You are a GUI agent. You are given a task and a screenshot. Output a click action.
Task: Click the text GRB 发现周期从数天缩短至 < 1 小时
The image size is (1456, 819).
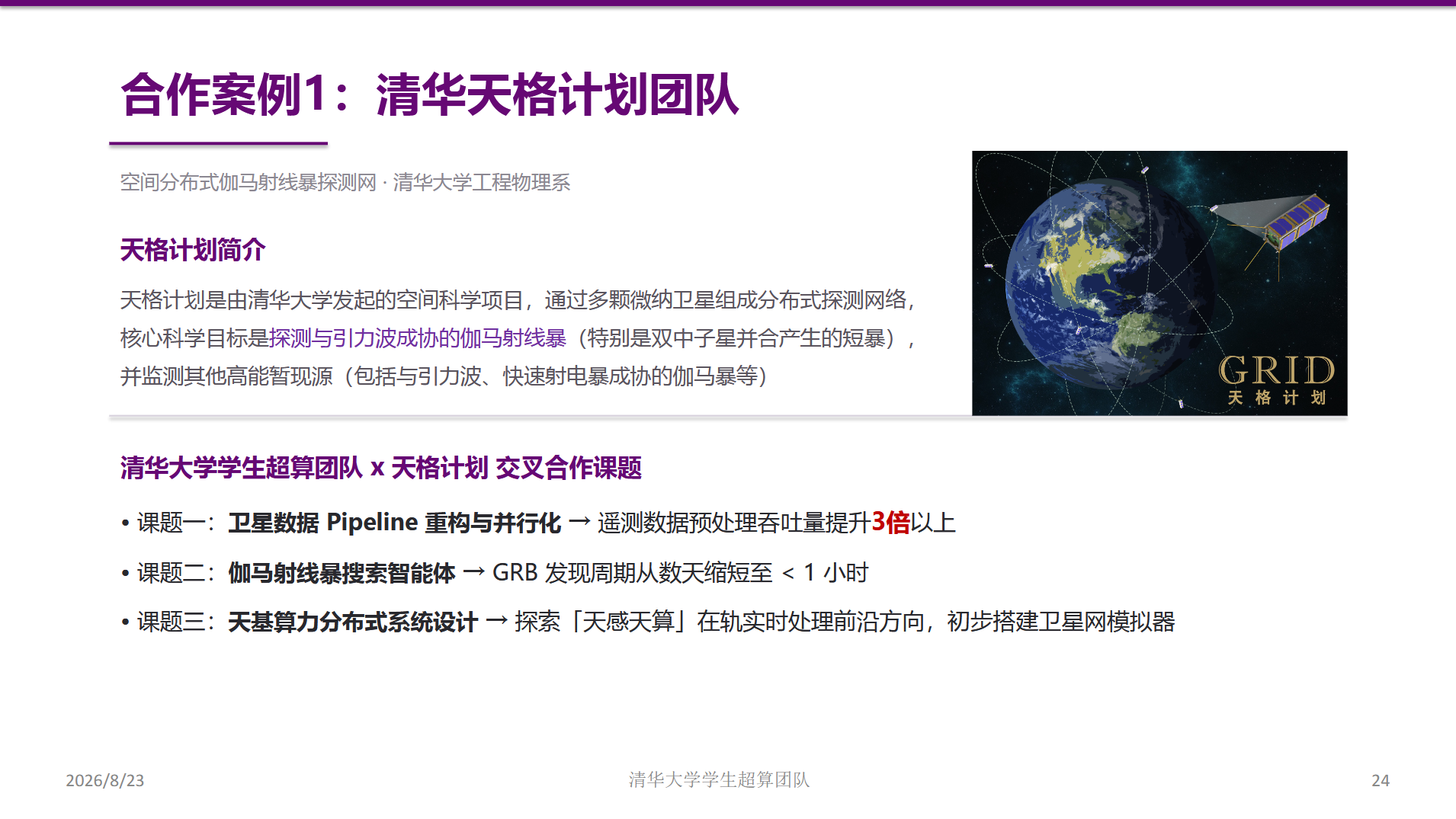click(x=680, y=572)
